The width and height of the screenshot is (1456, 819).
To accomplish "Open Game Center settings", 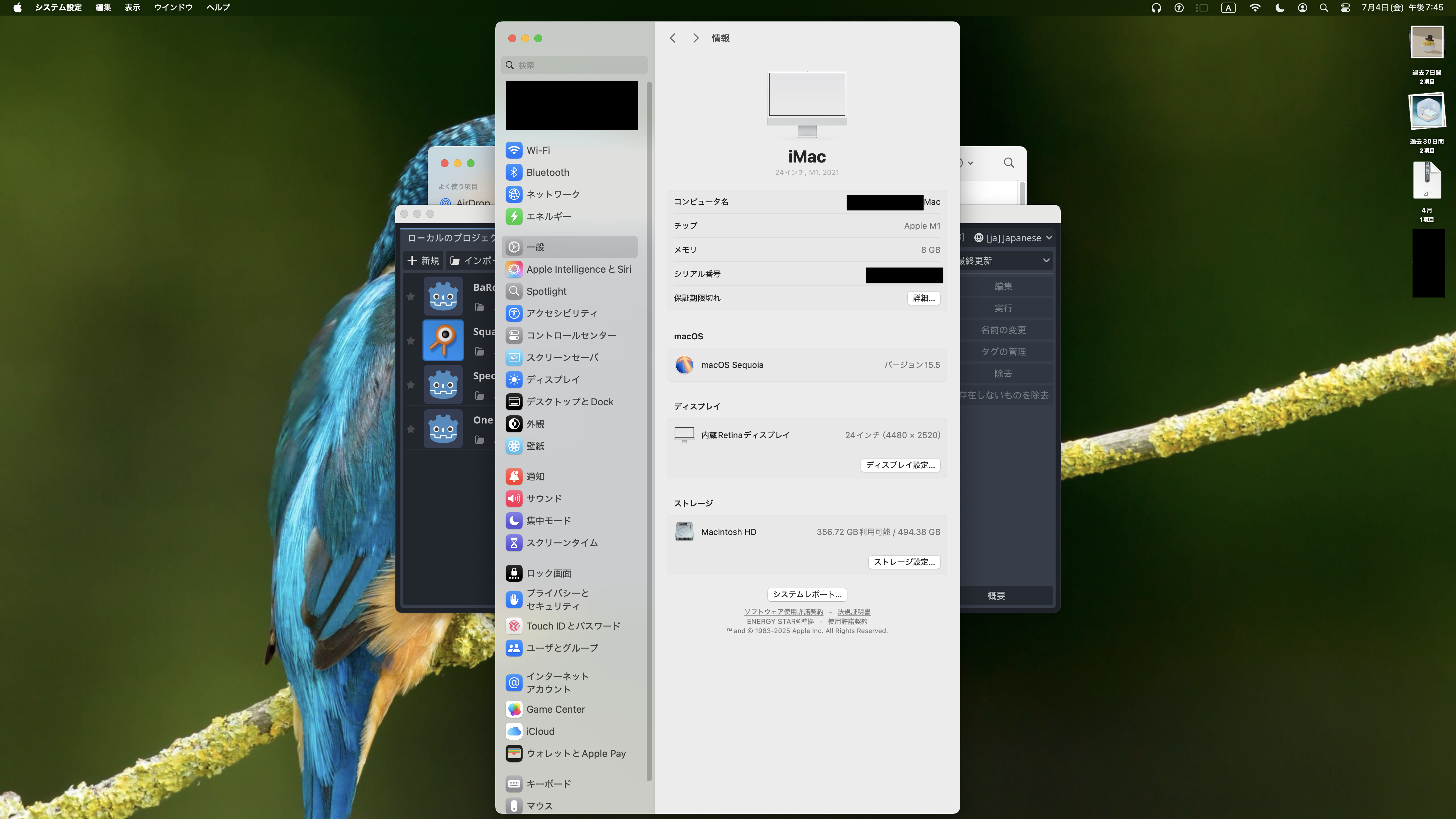I will tap(570, 709).
